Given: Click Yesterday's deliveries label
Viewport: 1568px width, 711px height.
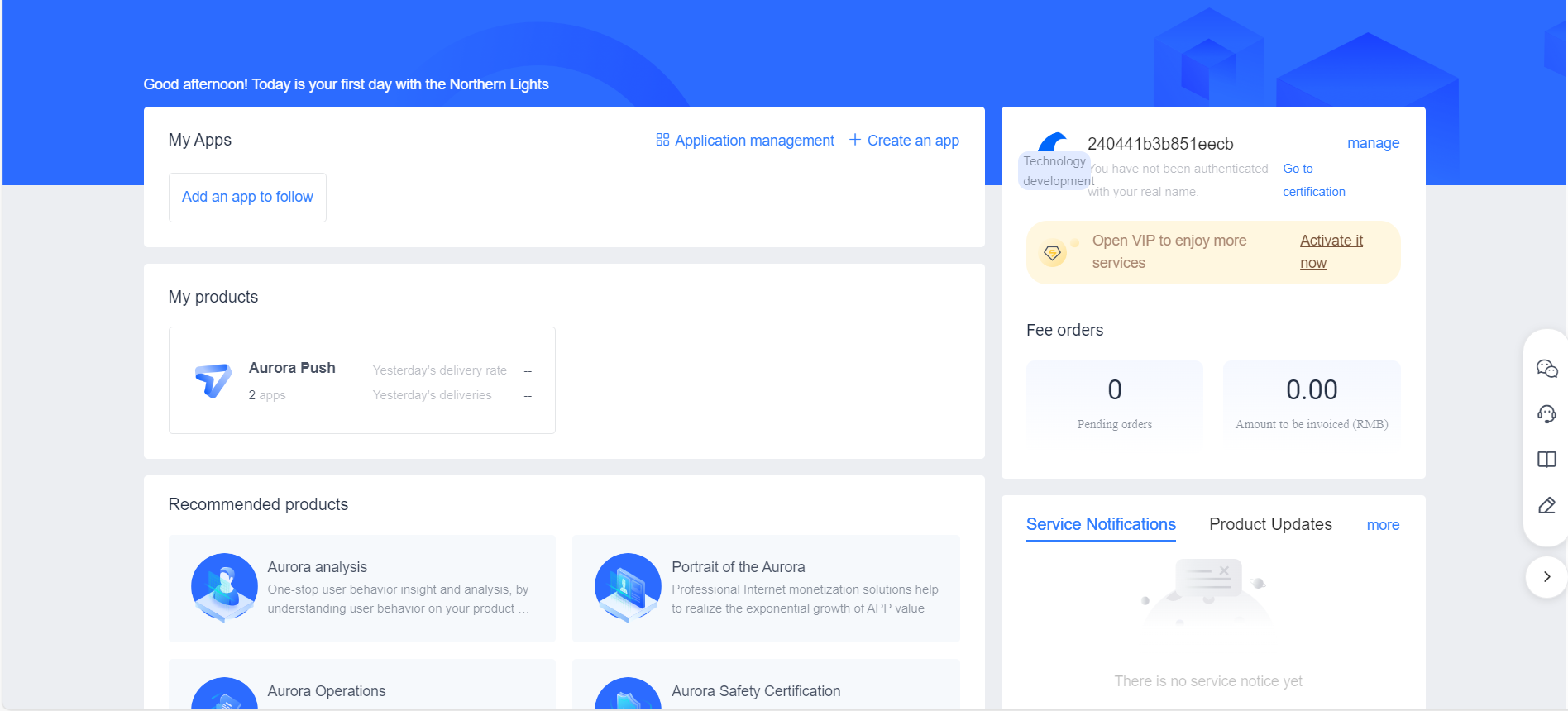Looking at the screenshot, I should click(432, 395).
